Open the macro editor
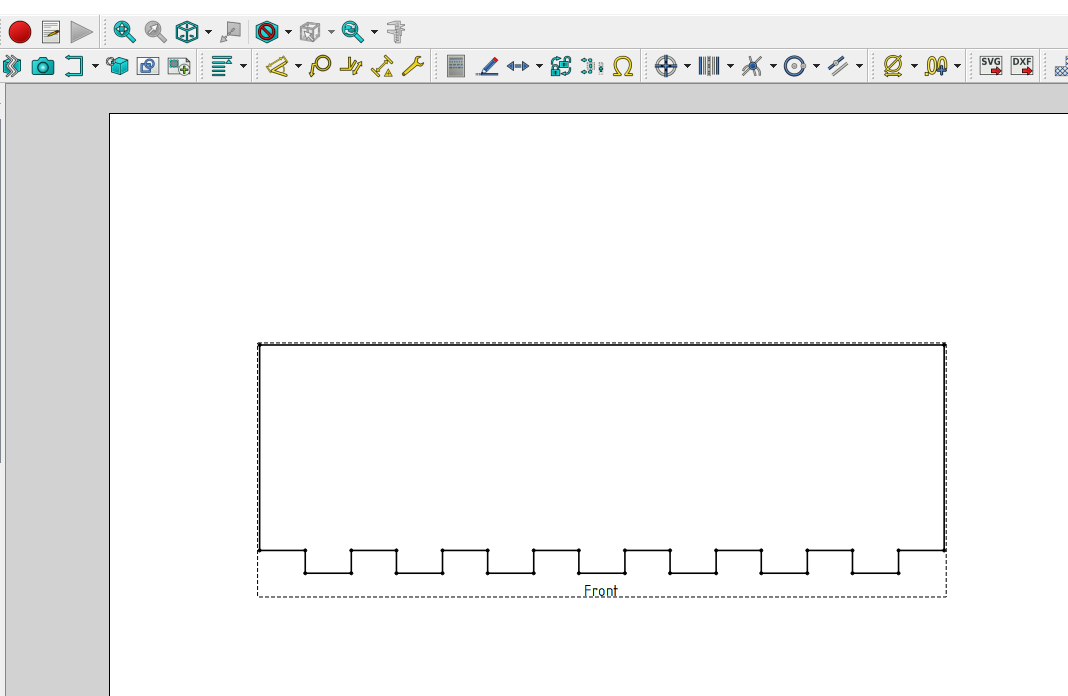Viewport: 1068px width, 696px height. click(49, 31)
